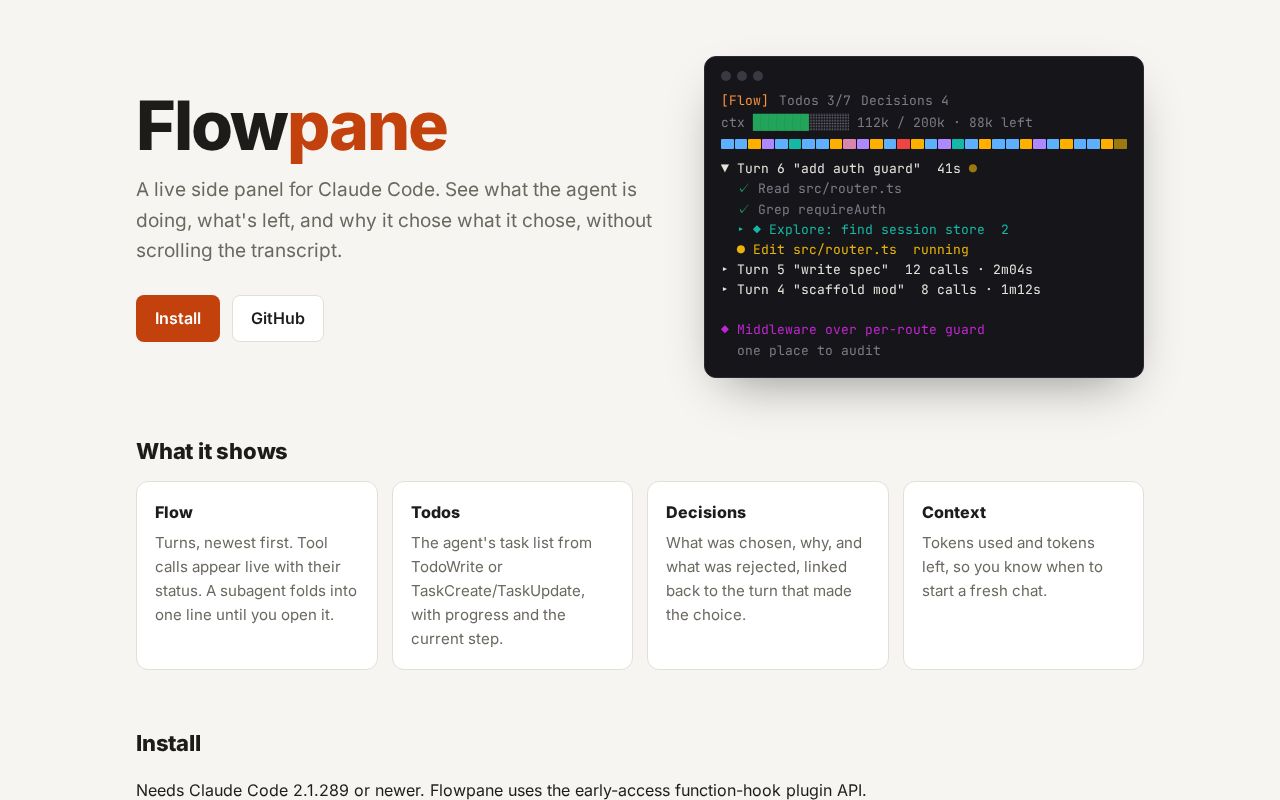
Task: Click the orange Install button
Action: (x=178, y=318)
